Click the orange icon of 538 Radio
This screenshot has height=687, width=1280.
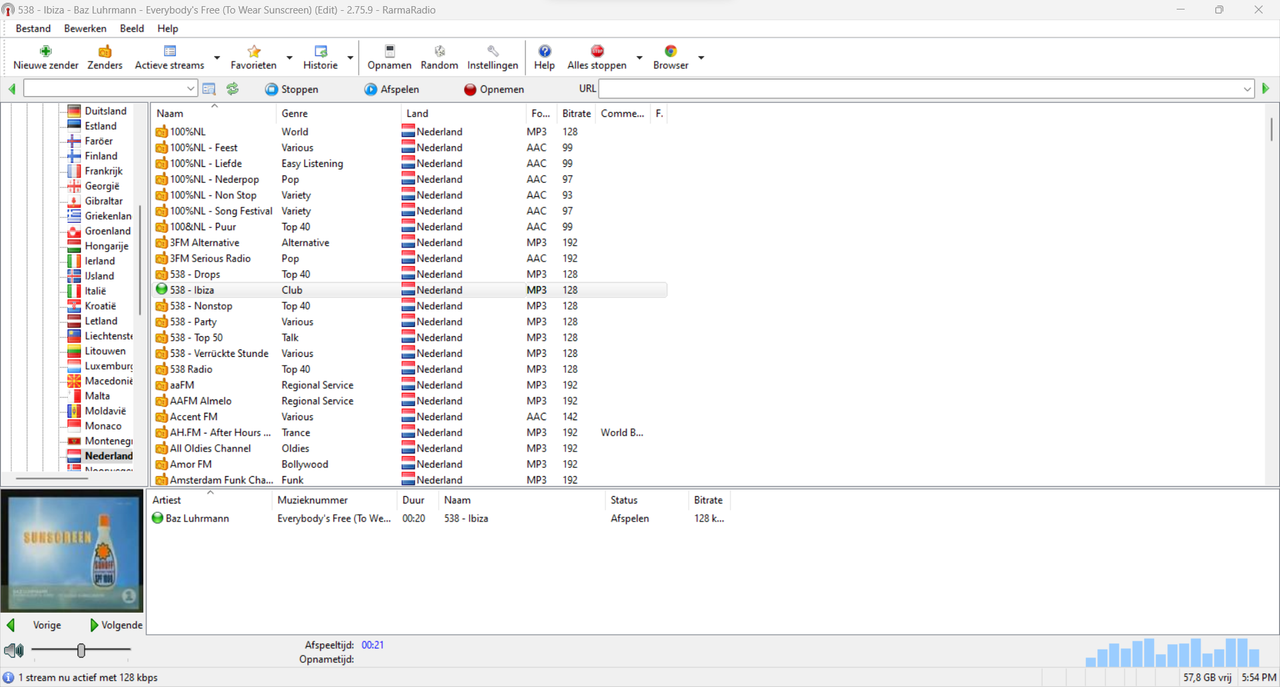tap(161, 369)
